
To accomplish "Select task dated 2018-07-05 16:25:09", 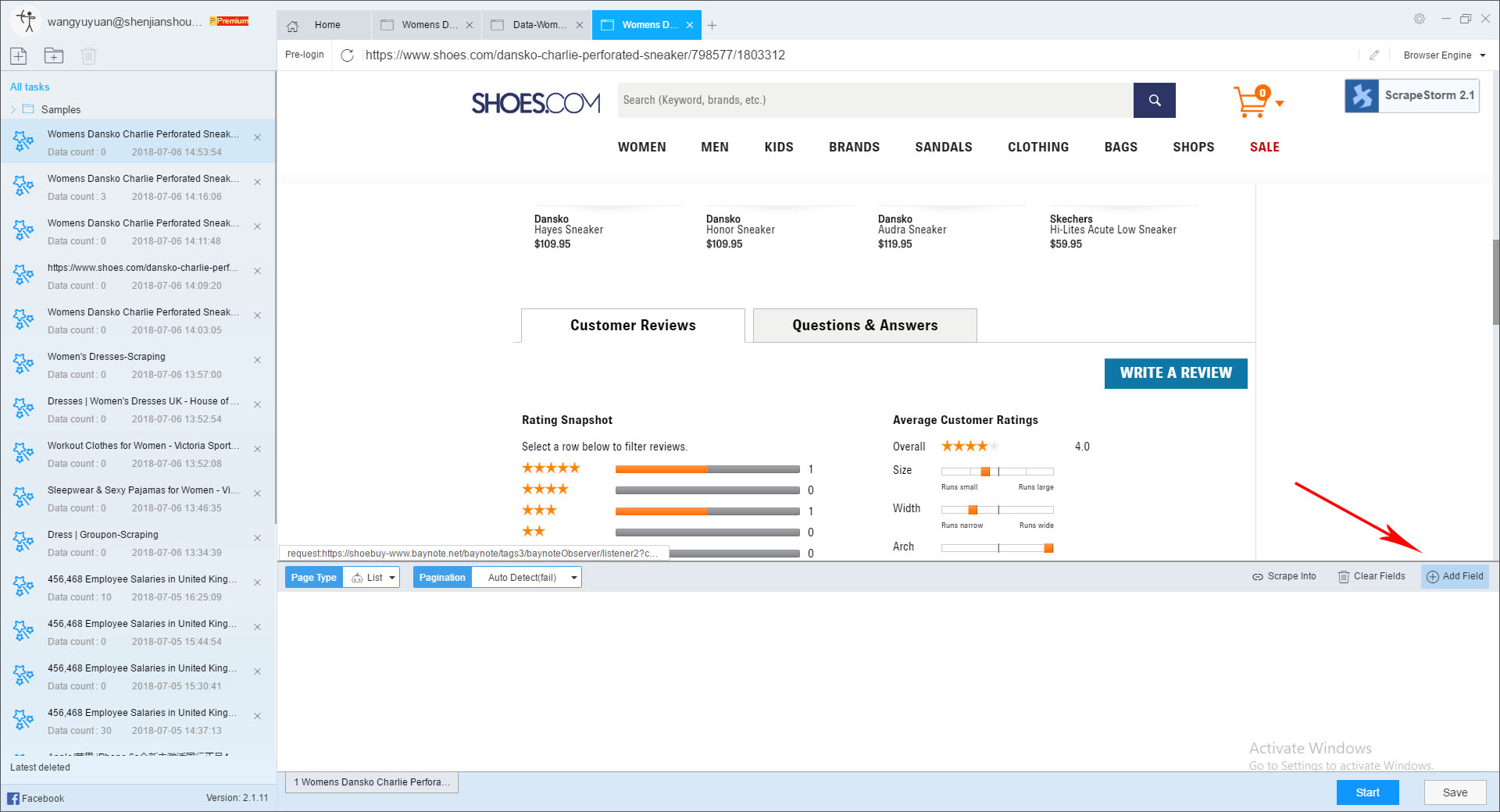I will point(137,587).
